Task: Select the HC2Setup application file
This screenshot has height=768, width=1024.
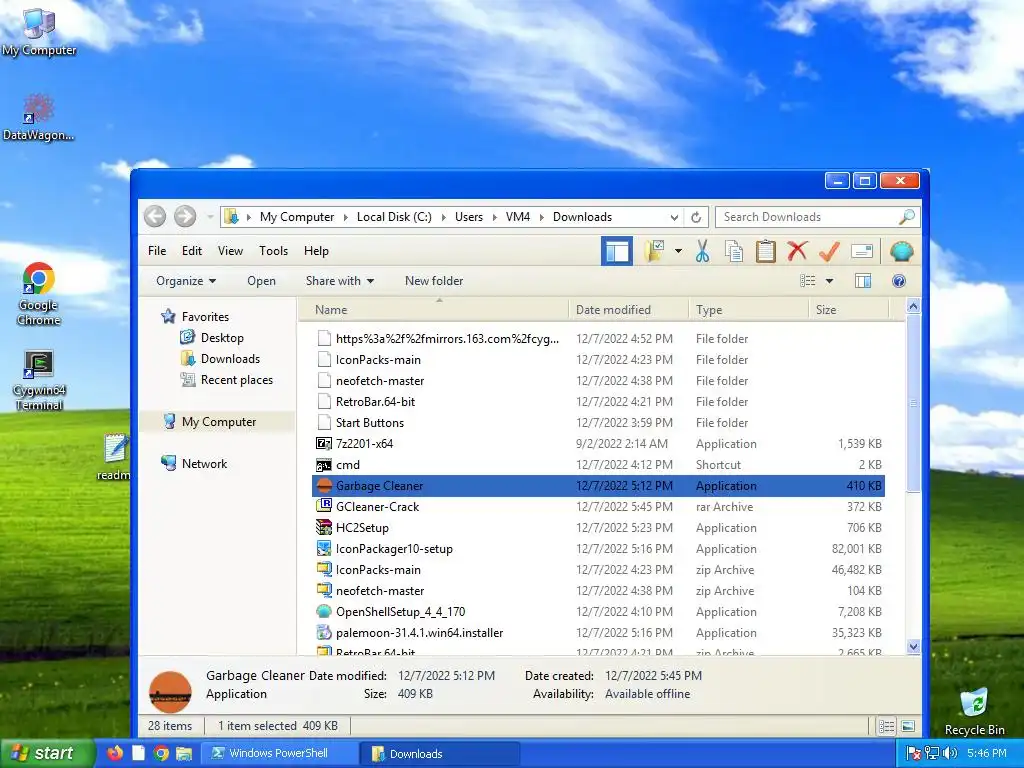Action: click(598, 528)
